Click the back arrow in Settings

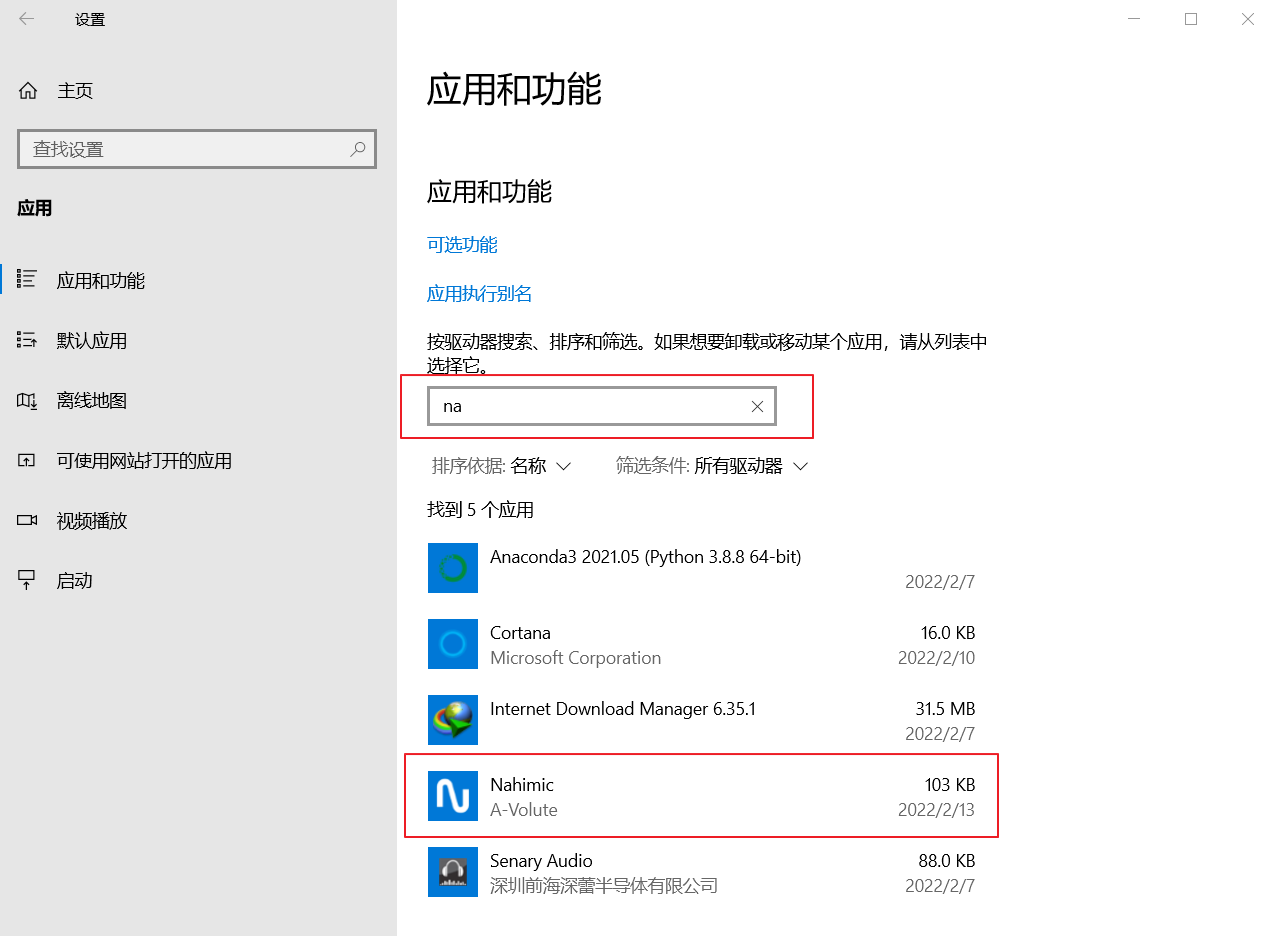27,19
